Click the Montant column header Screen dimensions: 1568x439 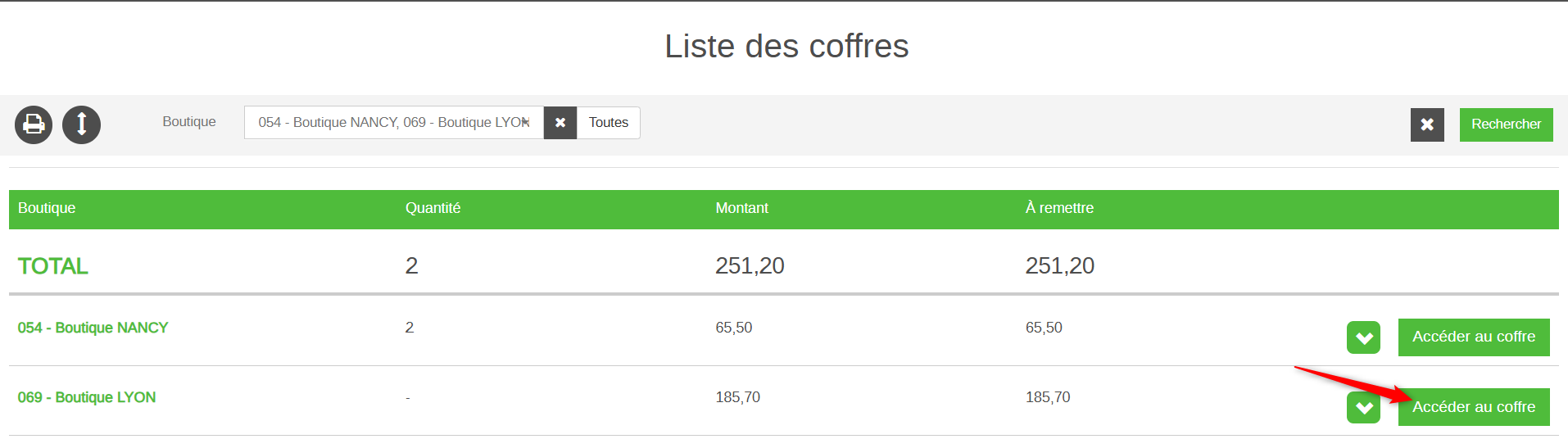(x=741, y=208)
